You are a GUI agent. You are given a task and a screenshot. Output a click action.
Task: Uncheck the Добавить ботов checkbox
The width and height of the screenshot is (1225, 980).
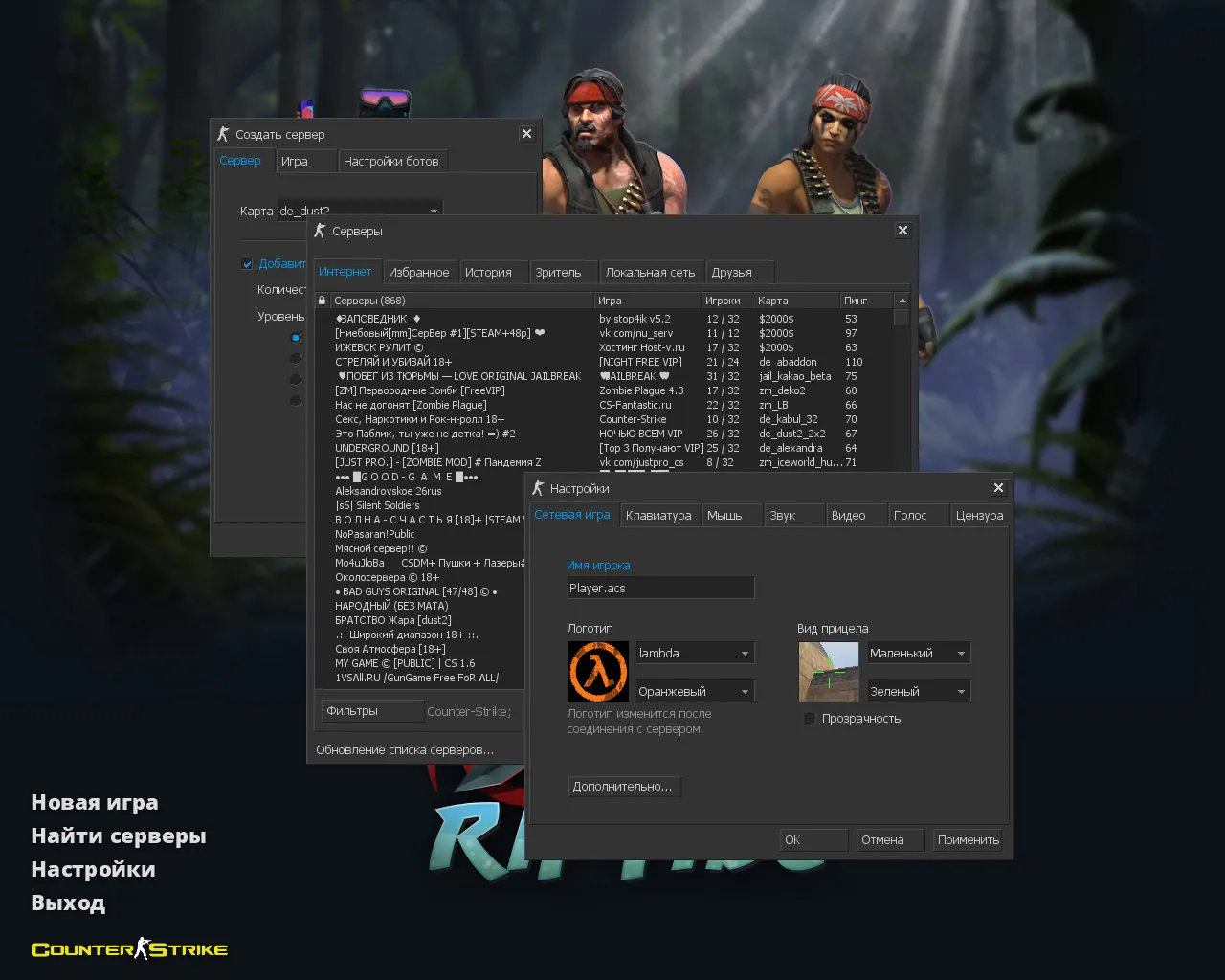[246, 263]
